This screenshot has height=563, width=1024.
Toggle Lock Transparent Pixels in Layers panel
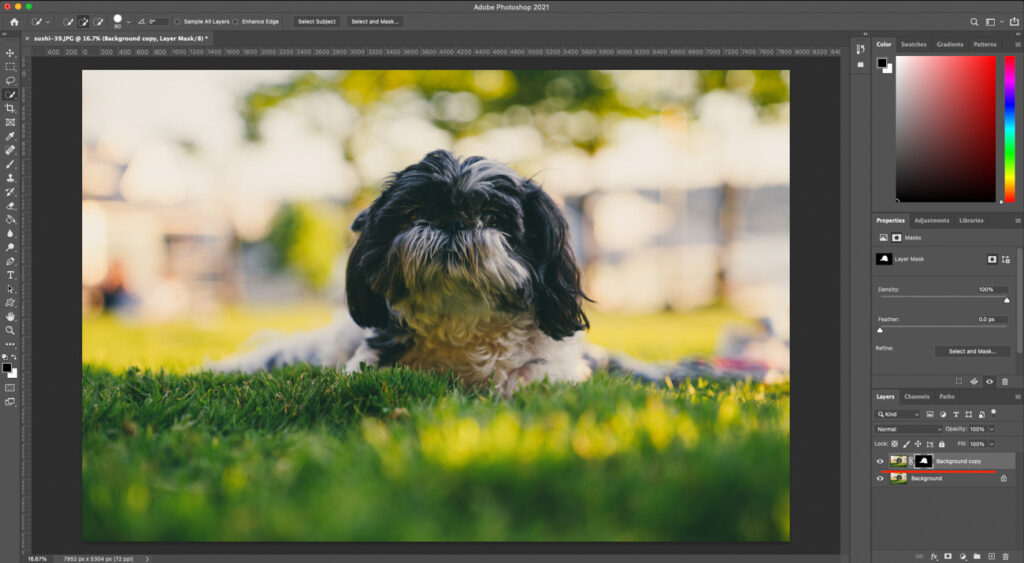(x=895, y=444)
